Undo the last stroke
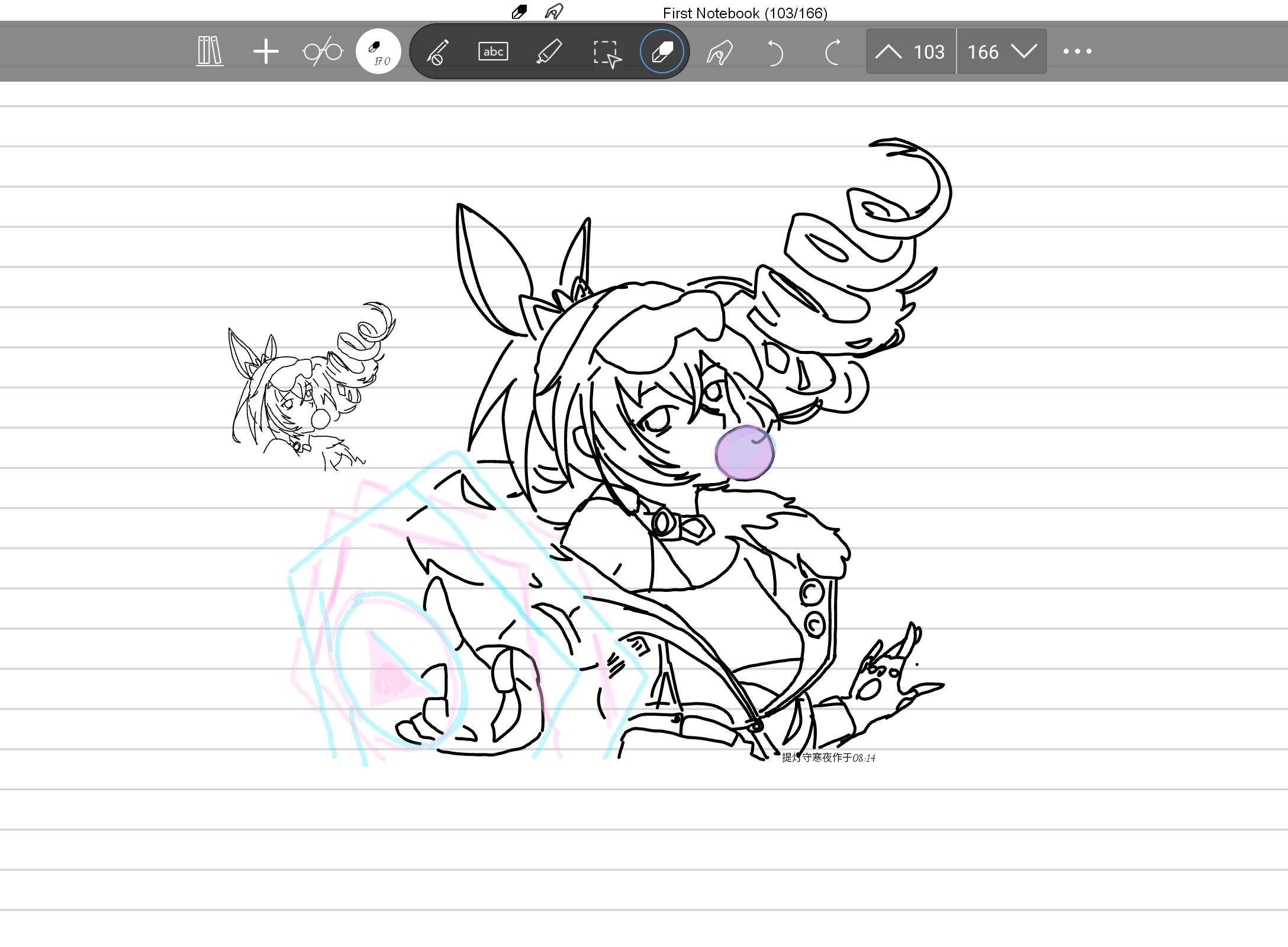Viewport: 1288px width, 947px height. pos(775,52)
